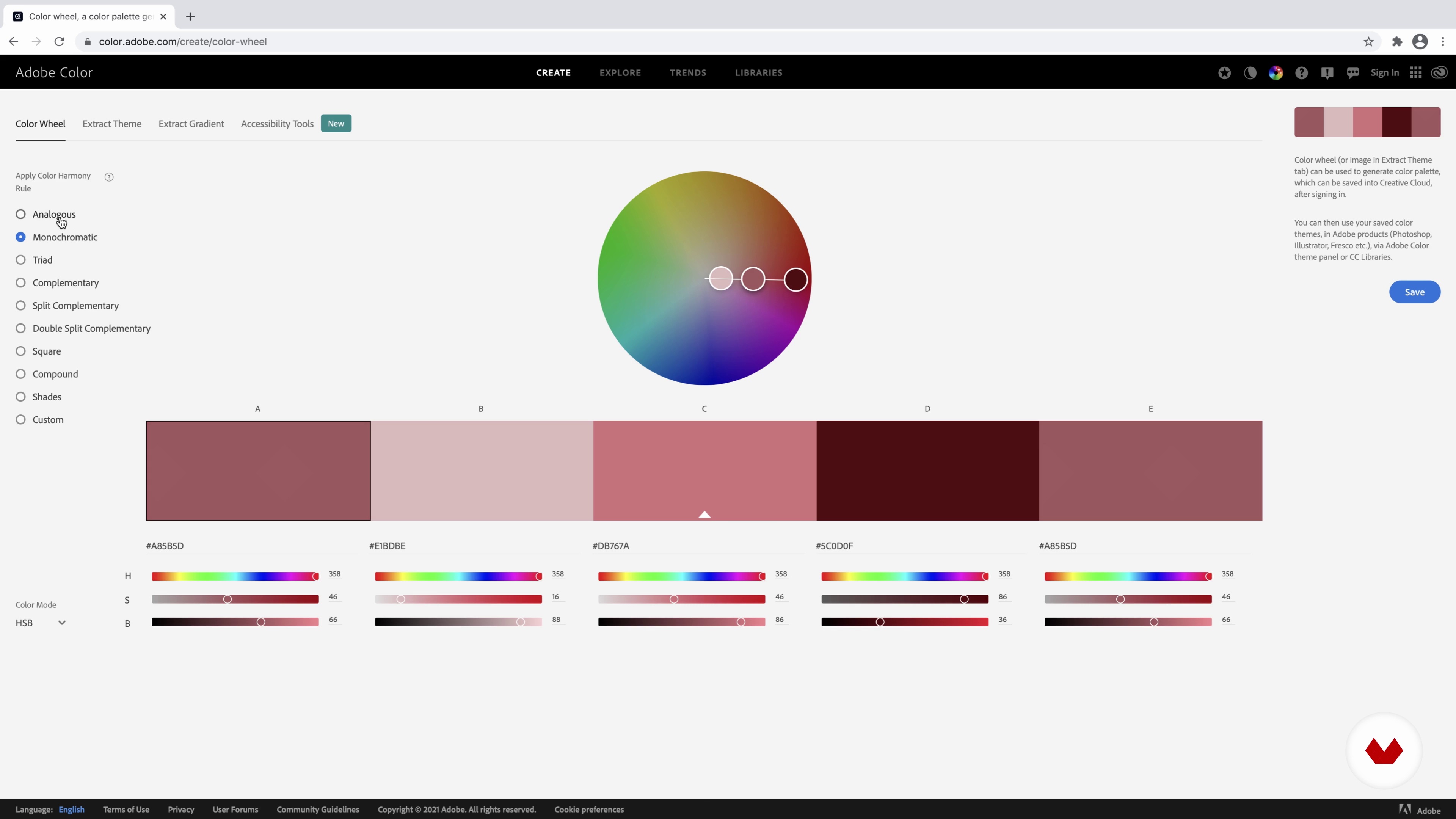1456x819 pixels.
Task: Select color swatch A
Action: click(258, 471)
